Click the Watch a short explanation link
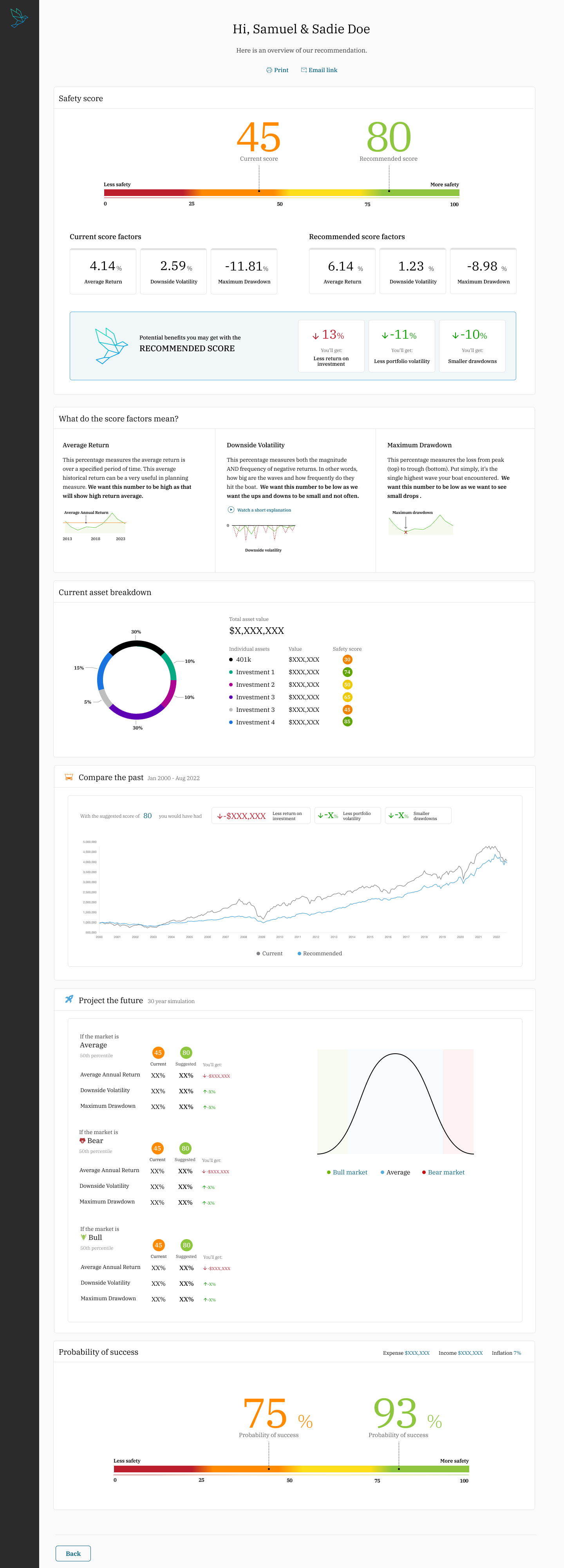 pos(264,510)
